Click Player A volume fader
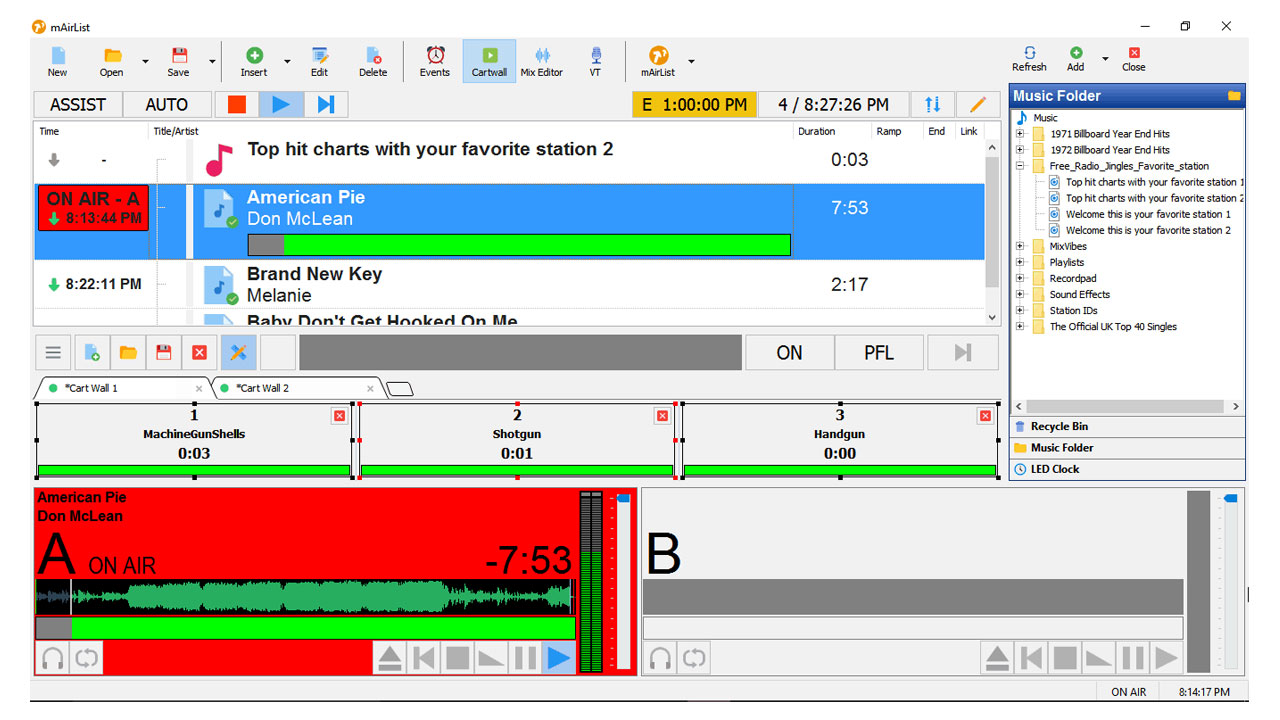This screenshot has height=720, width=1280. pos(623,498)
